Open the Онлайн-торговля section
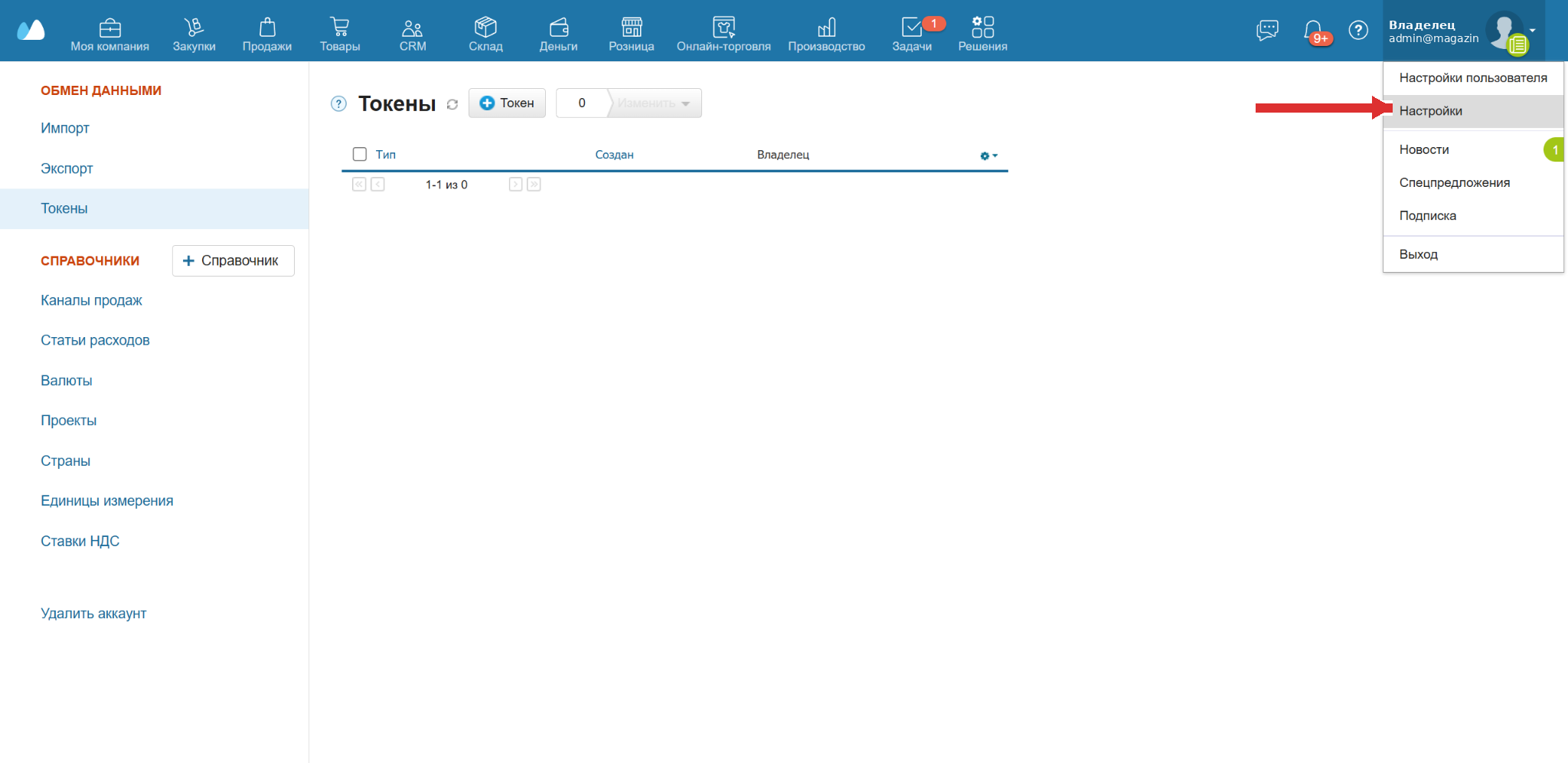1568x763 pixels. coord(724,34)
